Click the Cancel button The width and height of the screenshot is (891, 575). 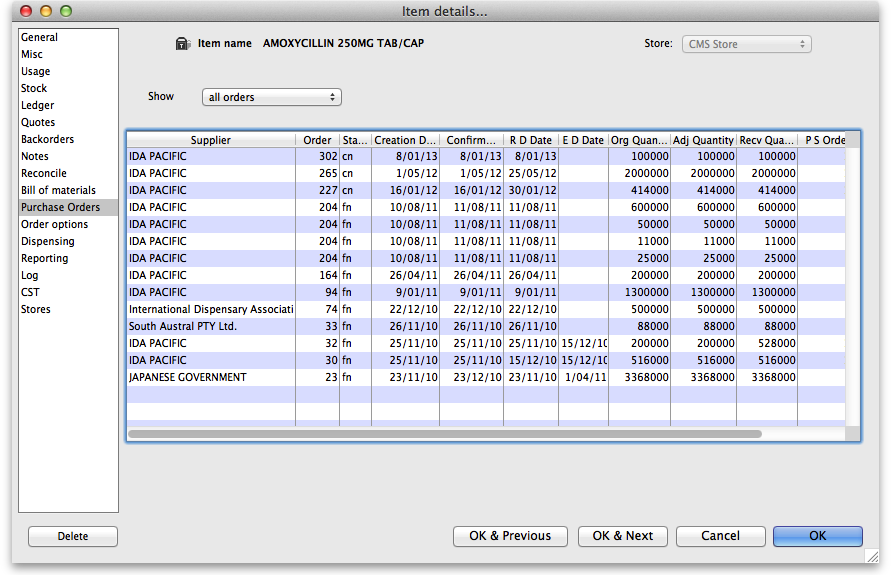720,536
